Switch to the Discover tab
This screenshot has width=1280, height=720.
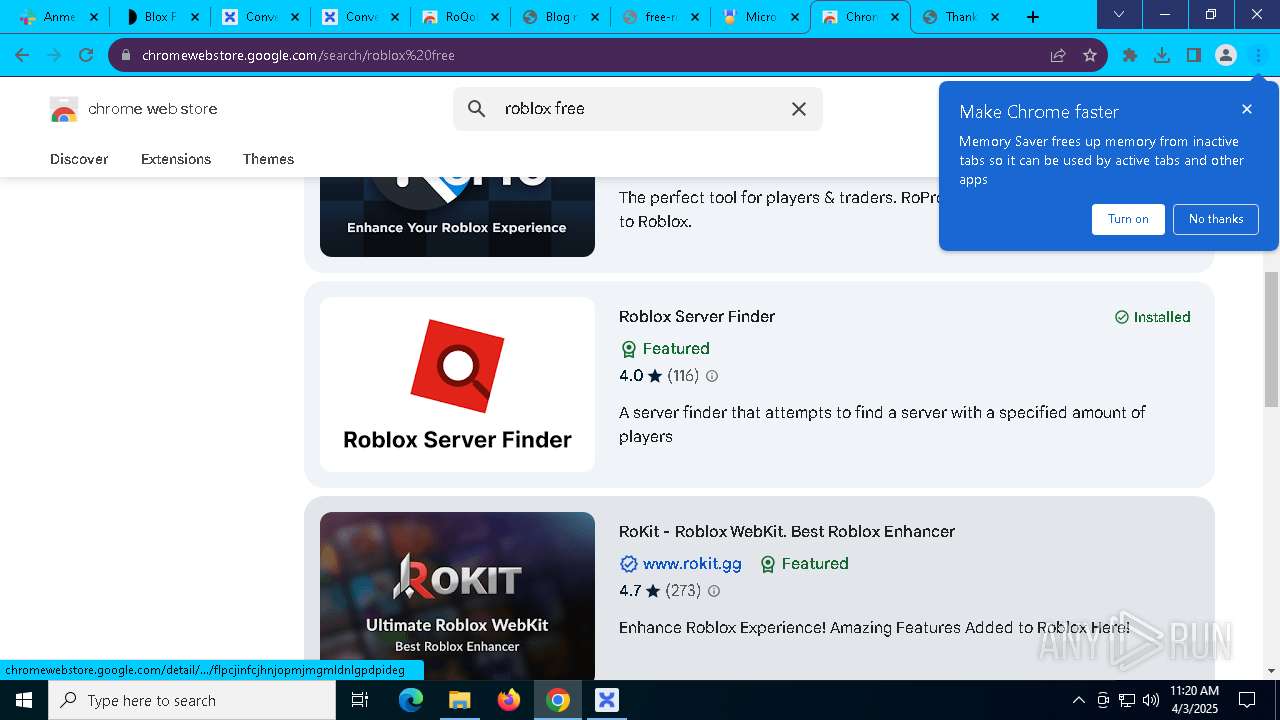pos(79,159)
